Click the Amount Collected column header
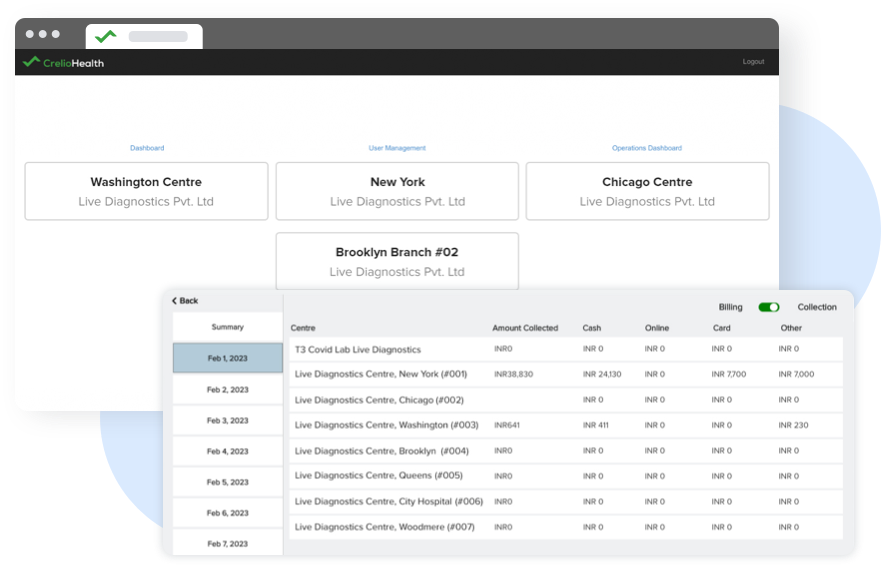Image resolution: width=881 pixels, height=565 pixels. click(525, 328)
